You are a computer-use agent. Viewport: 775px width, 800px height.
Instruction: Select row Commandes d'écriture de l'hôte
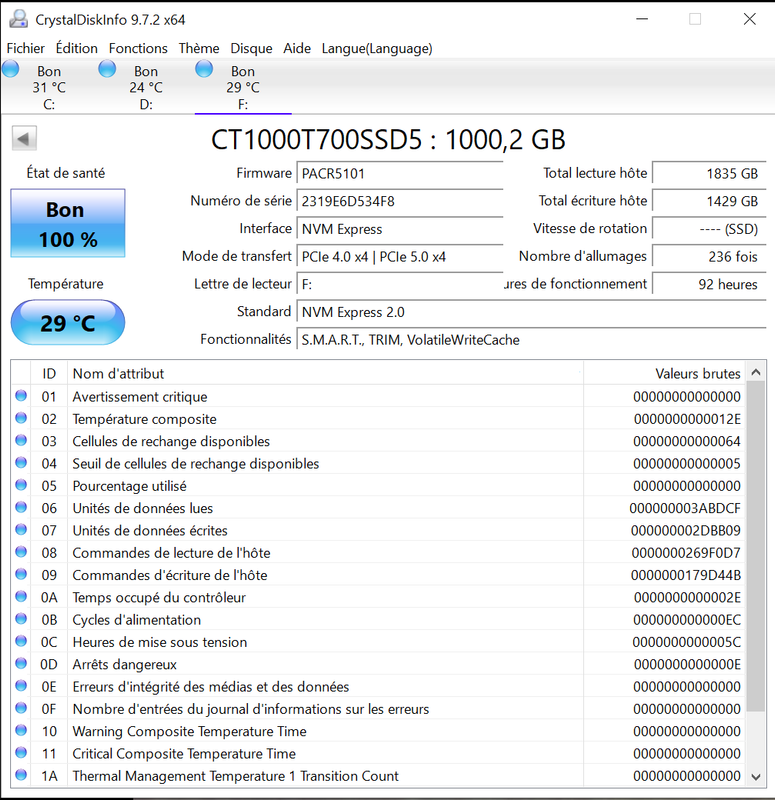click(378, 575)
